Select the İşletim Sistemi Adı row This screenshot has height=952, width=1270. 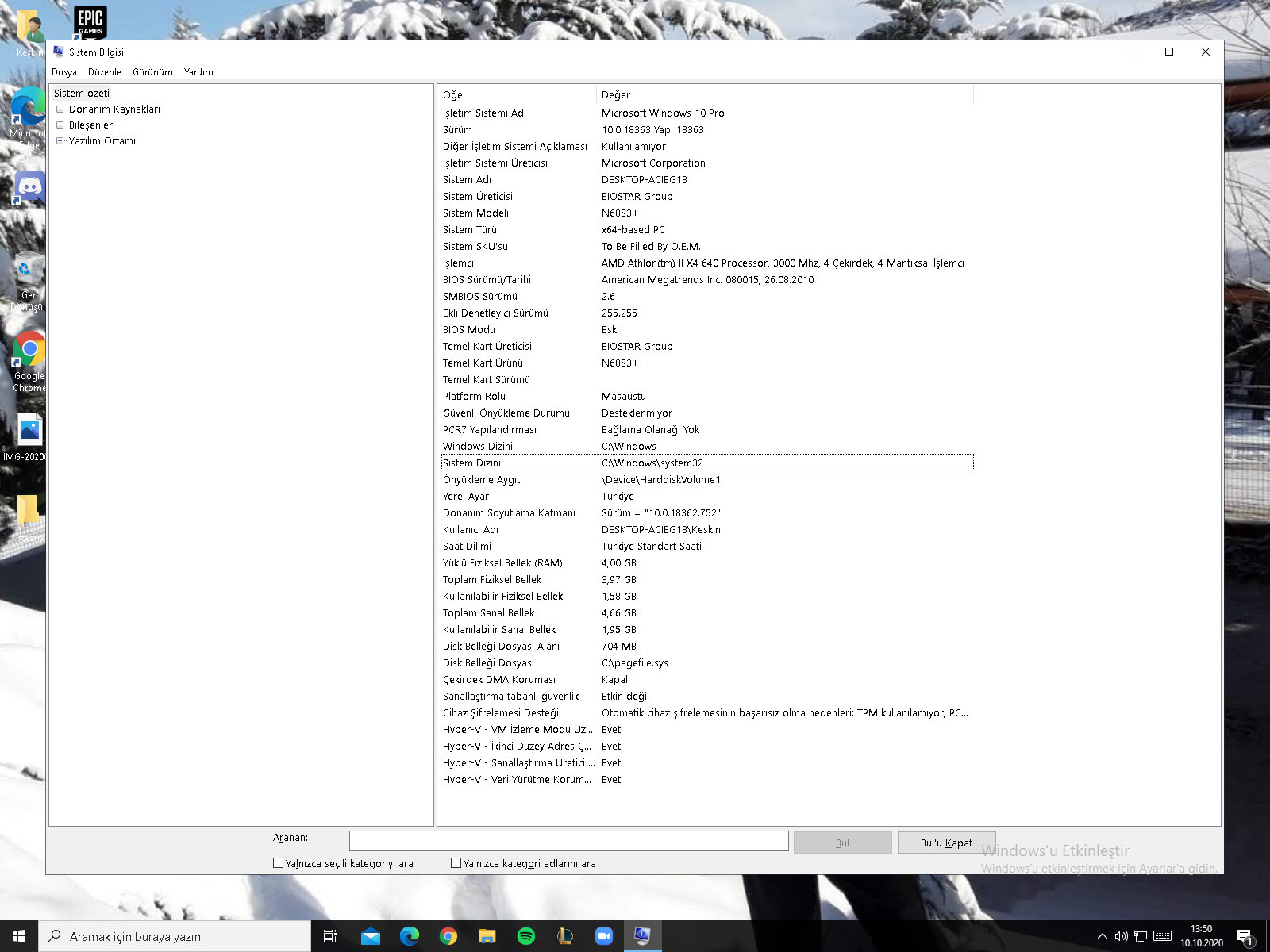pos(706,113)
